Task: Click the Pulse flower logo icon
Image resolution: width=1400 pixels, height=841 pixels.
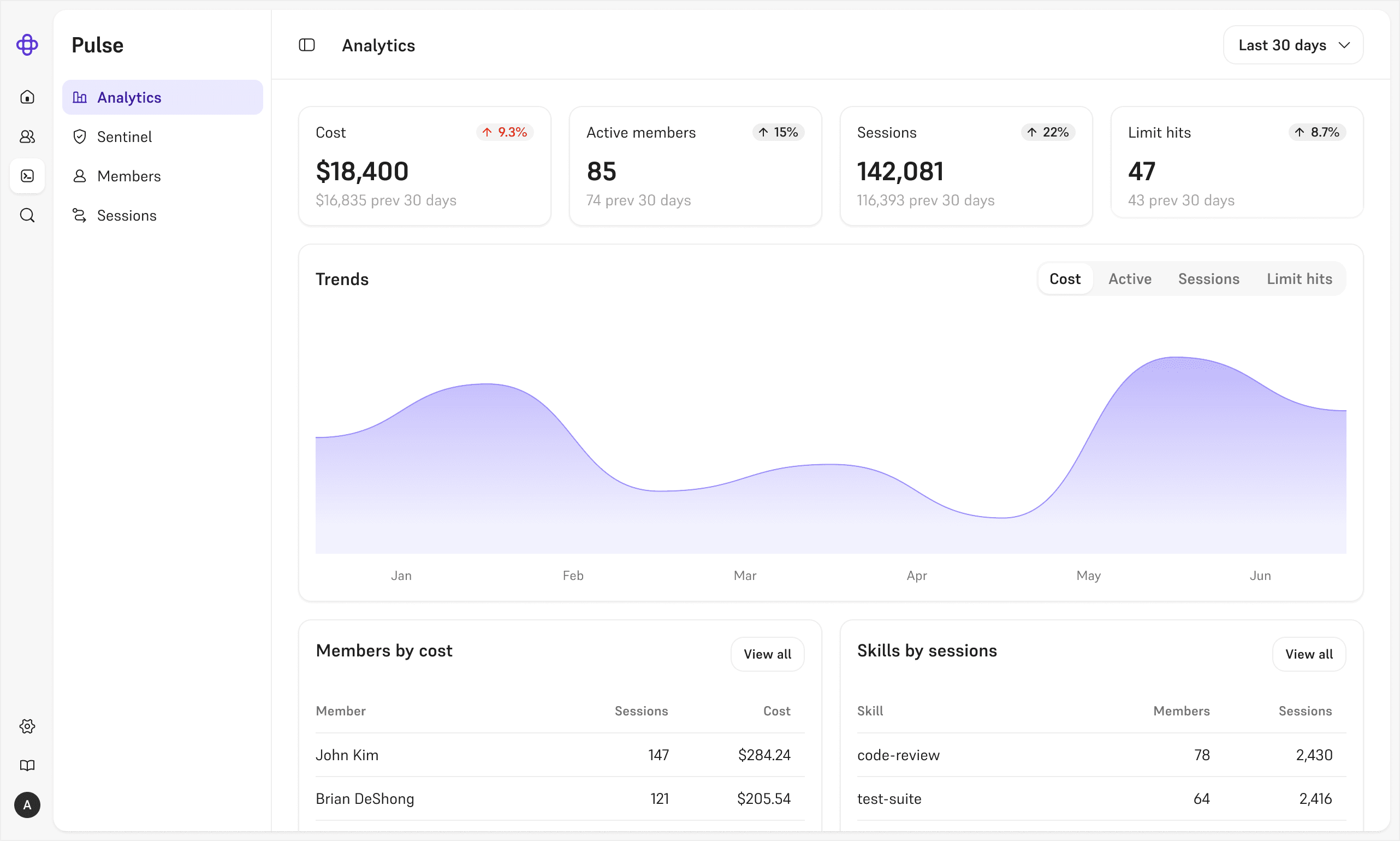Action: [27, 45]
